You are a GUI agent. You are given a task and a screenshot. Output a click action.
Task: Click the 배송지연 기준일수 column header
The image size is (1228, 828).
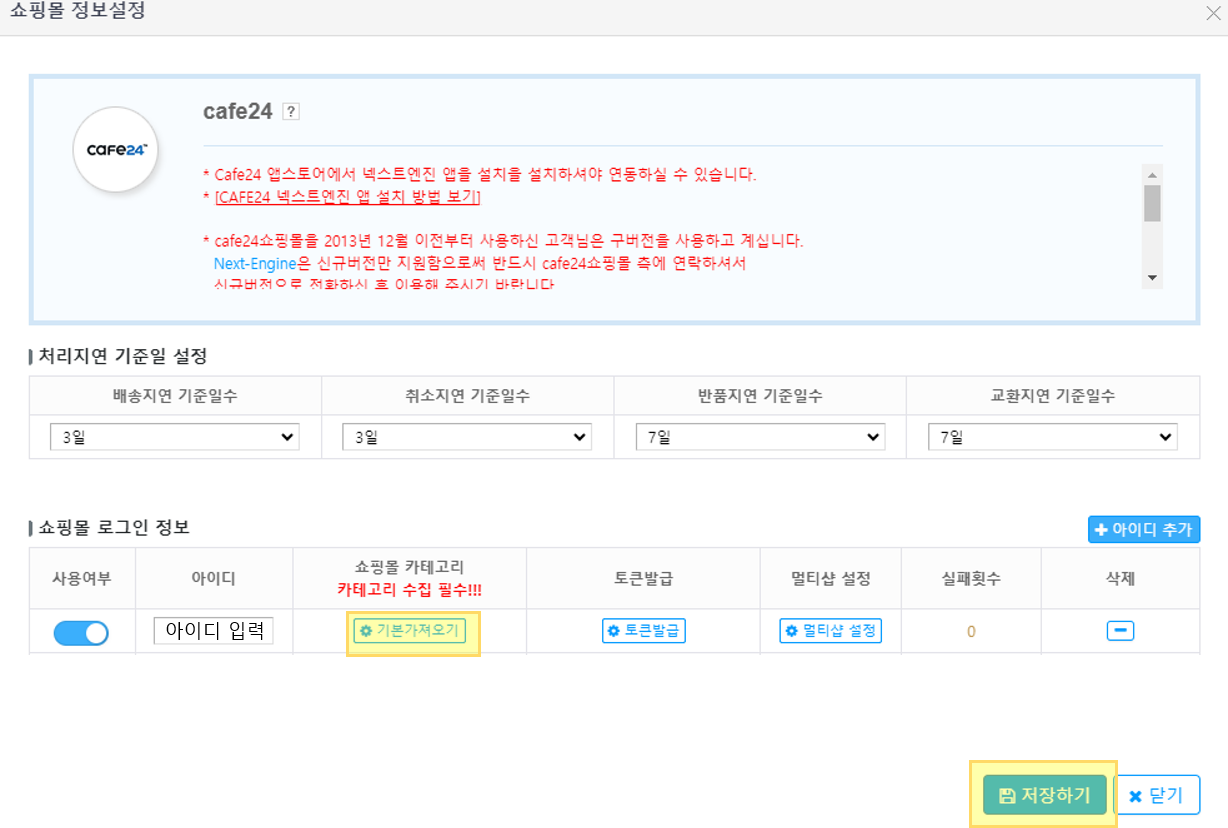point(175,396)
